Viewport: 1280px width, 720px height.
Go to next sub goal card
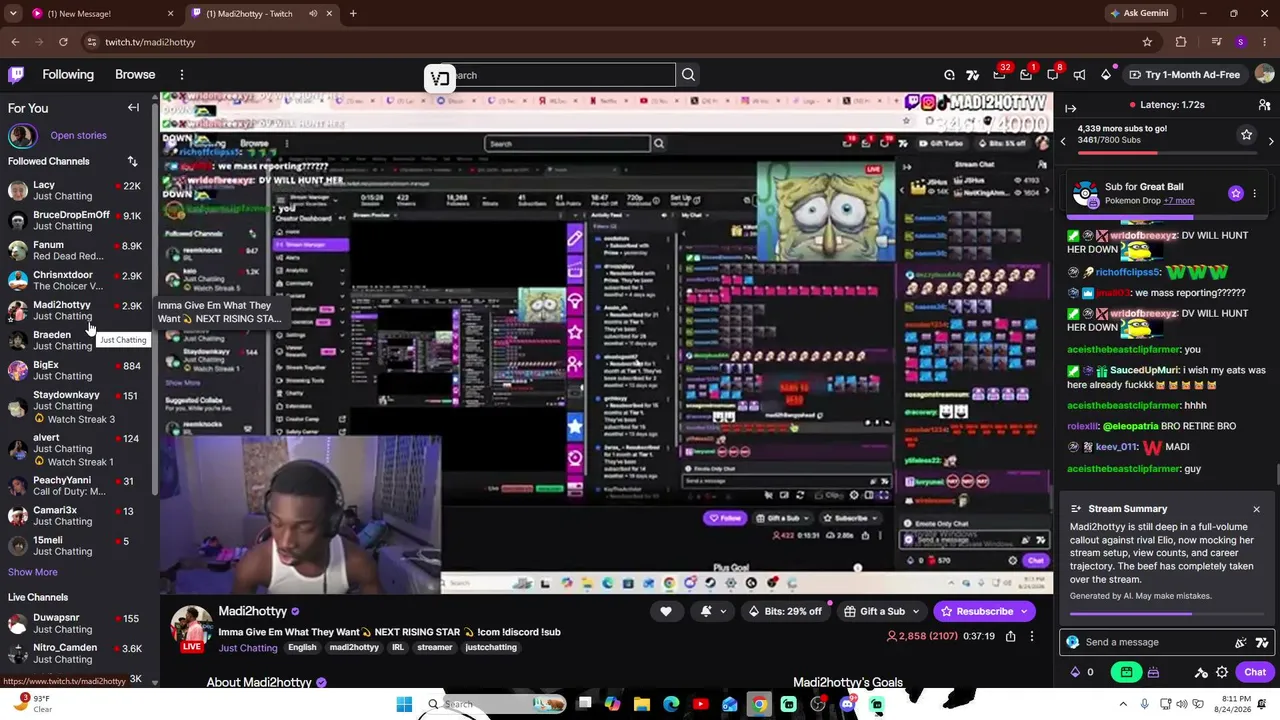click(x=1271, y=142)
